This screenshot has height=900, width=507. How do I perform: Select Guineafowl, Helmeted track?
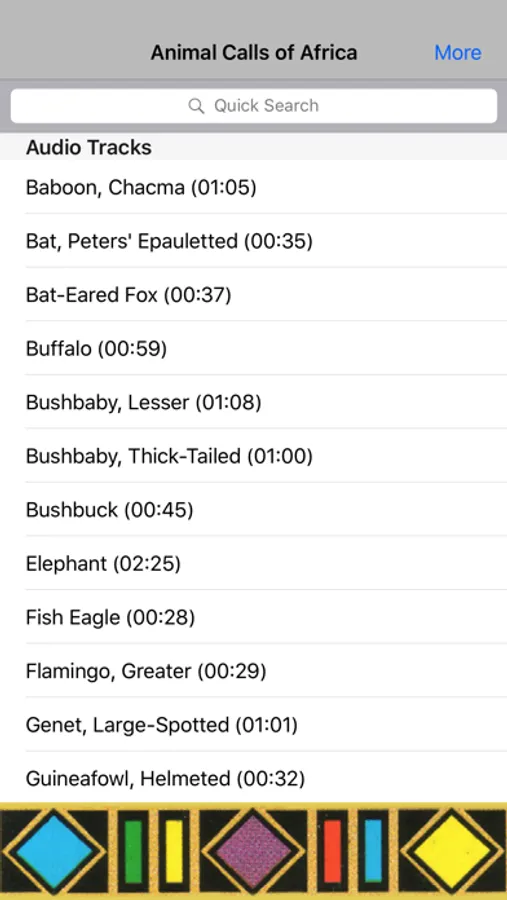click(x=253, y=778)
